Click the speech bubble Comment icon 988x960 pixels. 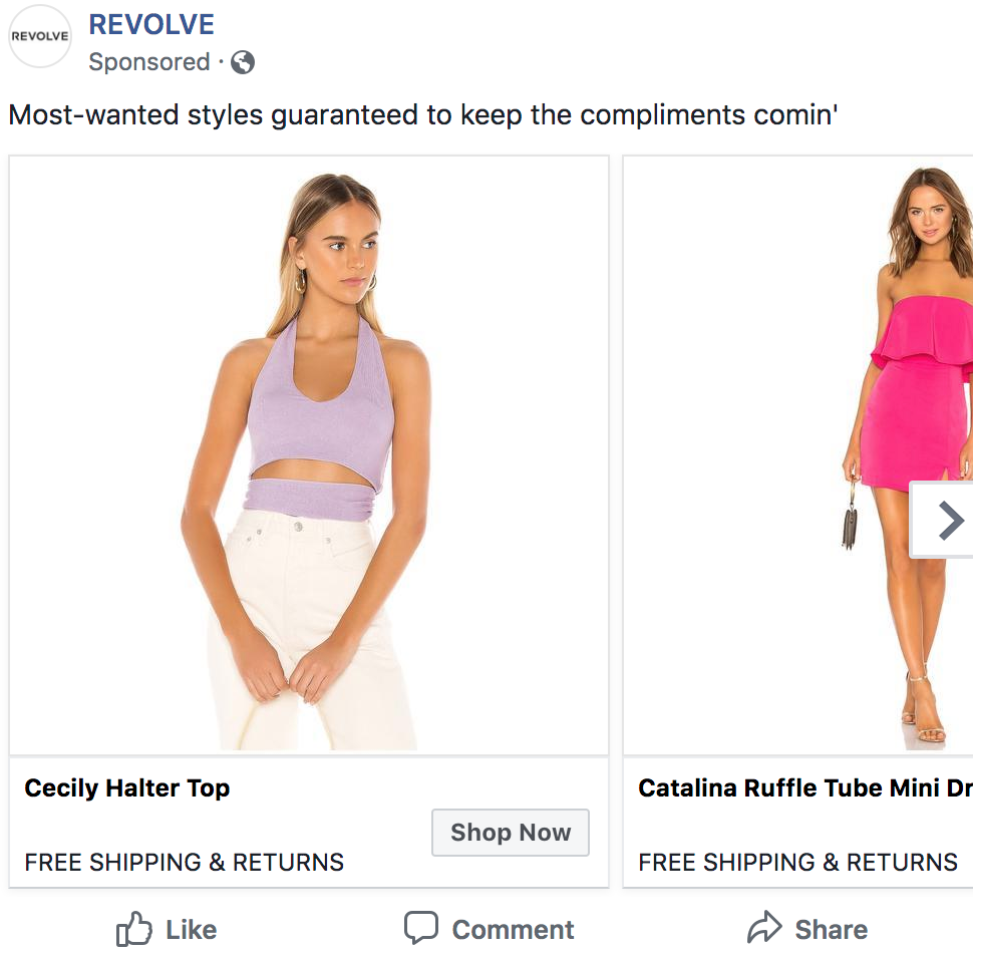coord(421,928)
